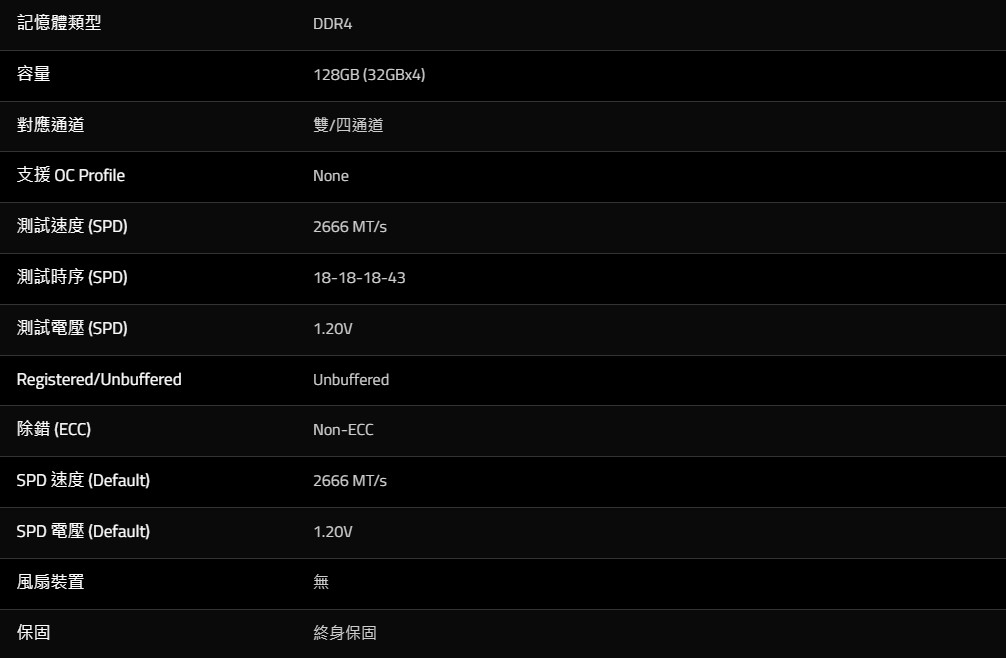The height and width of the screenshot is (658, 1006).
Task: Select the Unbuffered value text
Action: click(351, 380)
